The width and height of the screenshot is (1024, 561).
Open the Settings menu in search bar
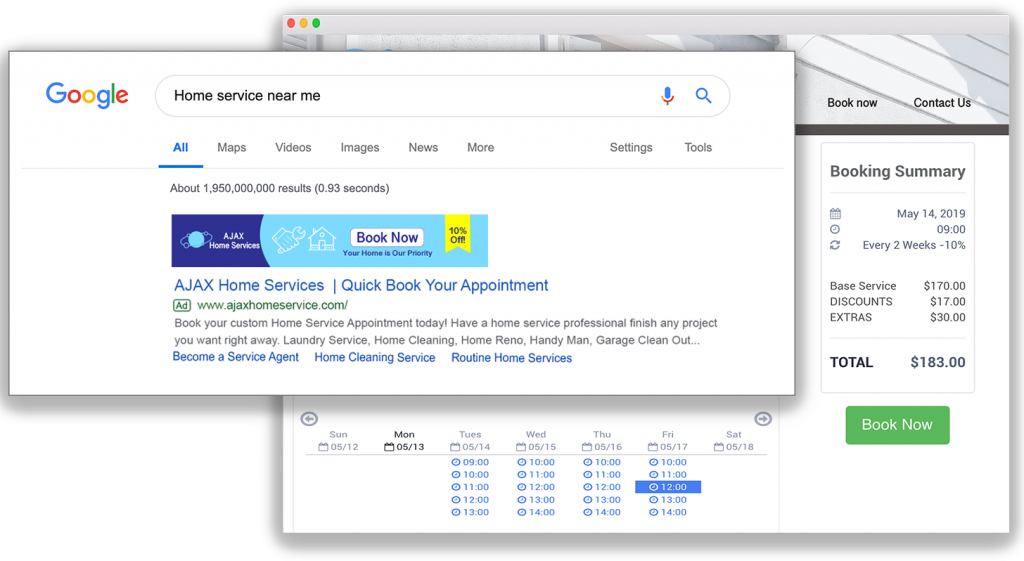(x=631, y=148)
